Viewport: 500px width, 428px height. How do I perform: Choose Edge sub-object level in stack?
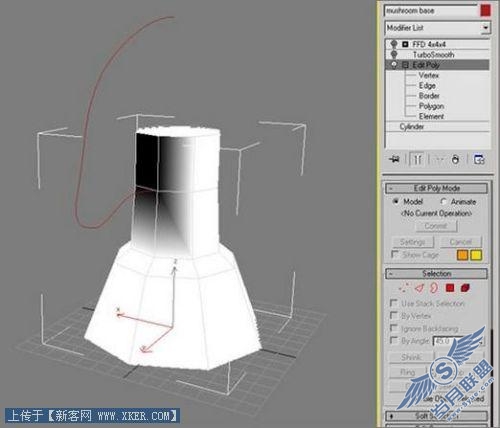[427, 86]
